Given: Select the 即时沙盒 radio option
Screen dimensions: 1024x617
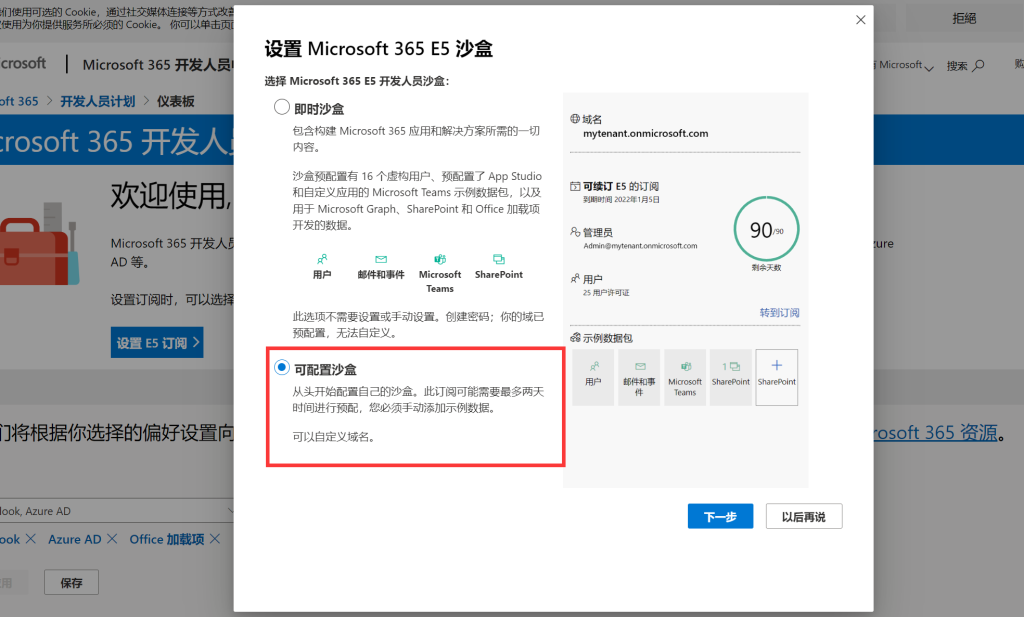Looking at the screenshot, I should [279, 108].
